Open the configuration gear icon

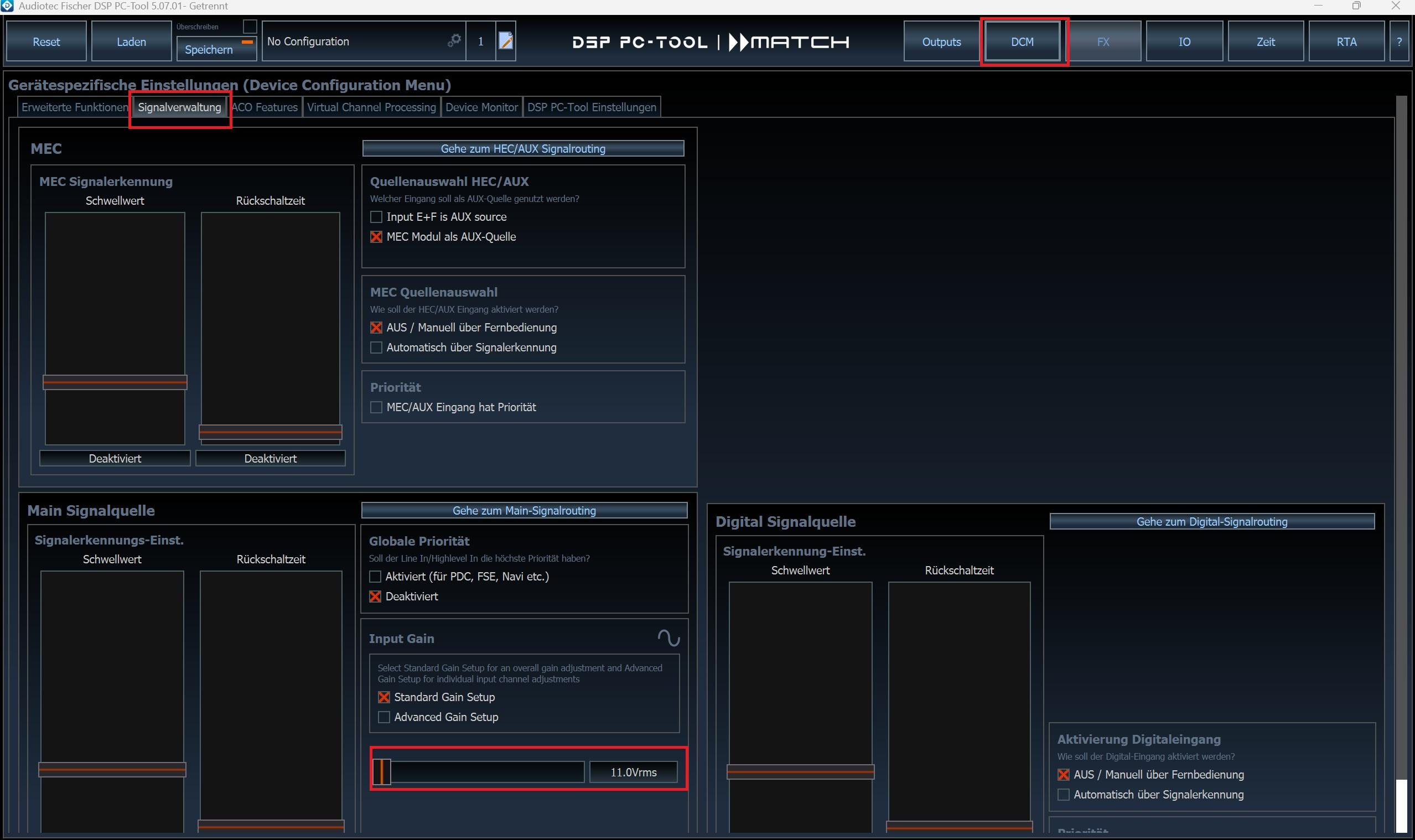[454, 40]
